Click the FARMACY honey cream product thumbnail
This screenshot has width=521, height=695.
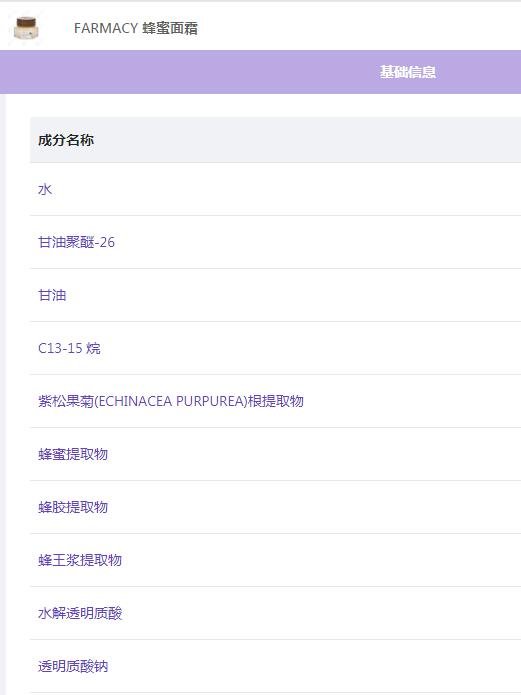point(26,28)
